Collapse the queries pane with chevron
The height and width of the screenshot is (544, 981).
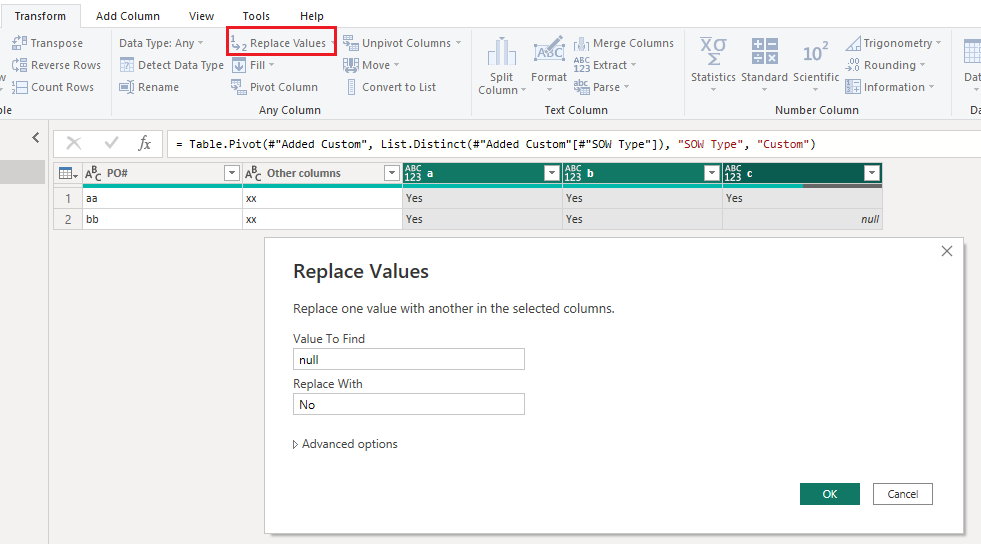[36, 137]
